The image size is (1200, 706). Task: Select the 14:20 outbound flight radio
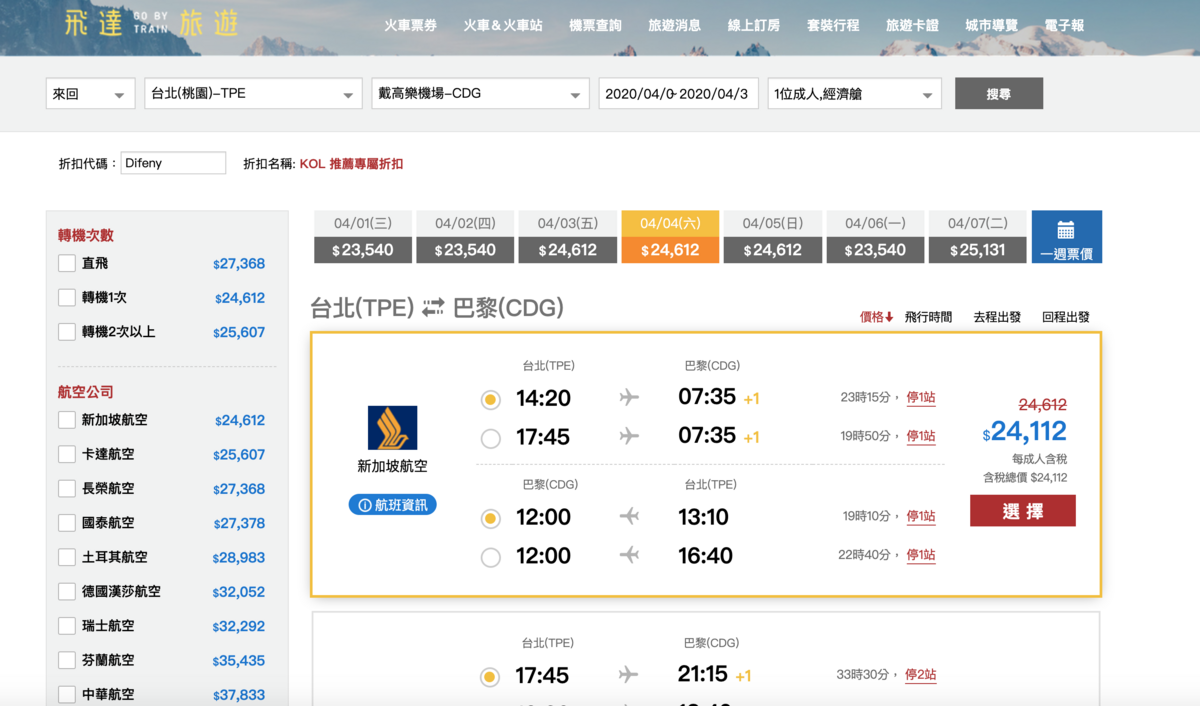(x=490, y=399)
